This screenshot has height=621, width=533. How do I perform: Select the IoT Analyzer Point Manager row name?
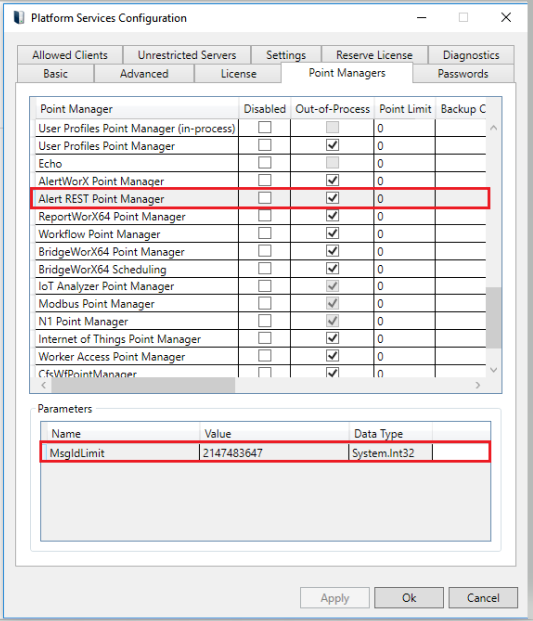[x=106, y=286]
